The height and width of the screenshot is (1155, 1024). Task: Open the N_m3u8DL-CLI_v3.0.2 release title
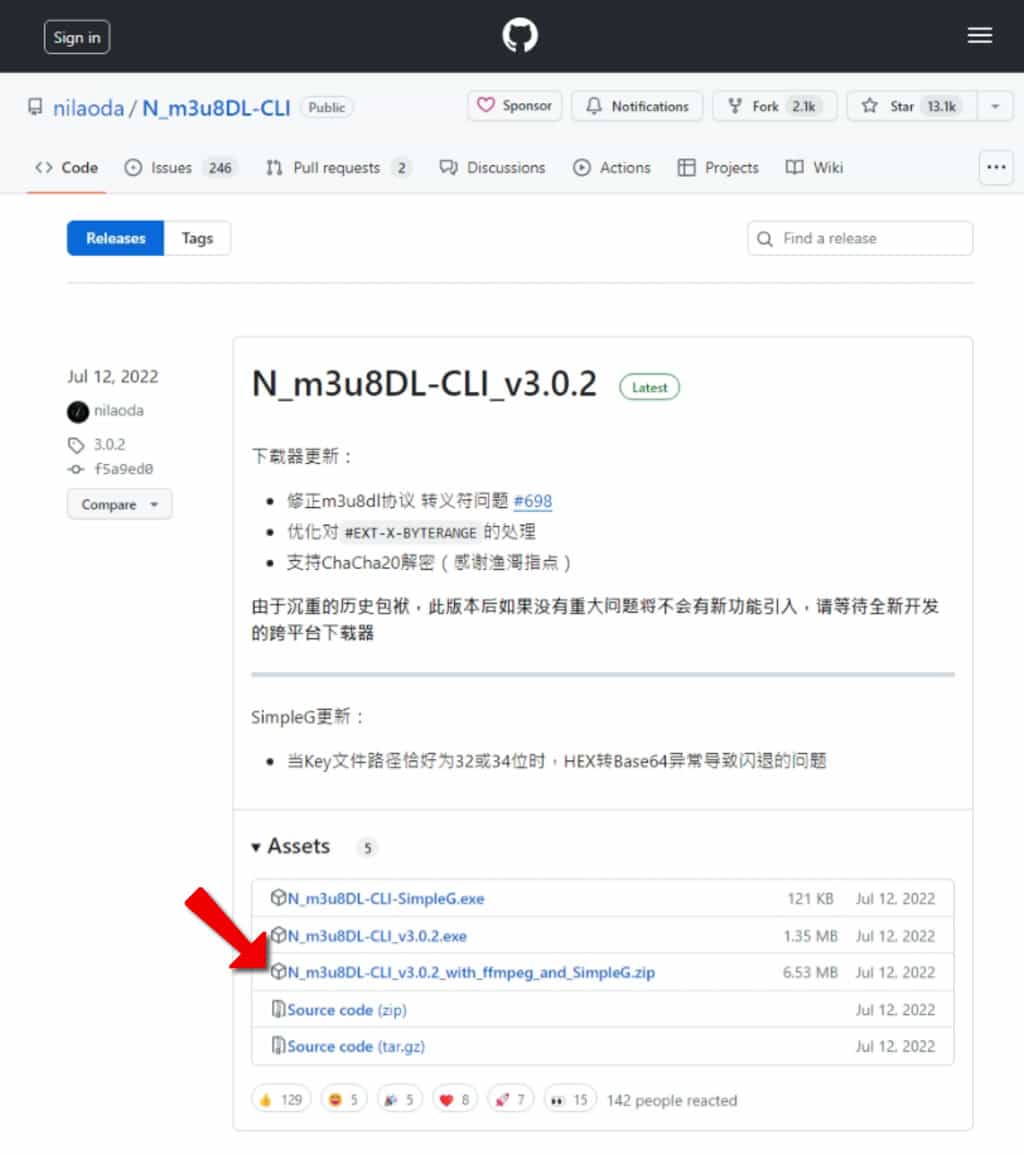424,385
